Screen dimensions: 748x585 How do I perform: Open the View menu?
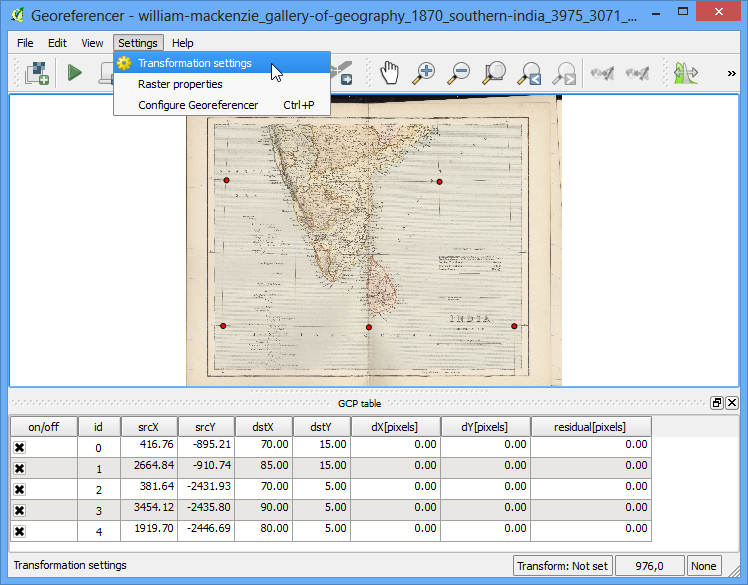[x=92, y=43]
